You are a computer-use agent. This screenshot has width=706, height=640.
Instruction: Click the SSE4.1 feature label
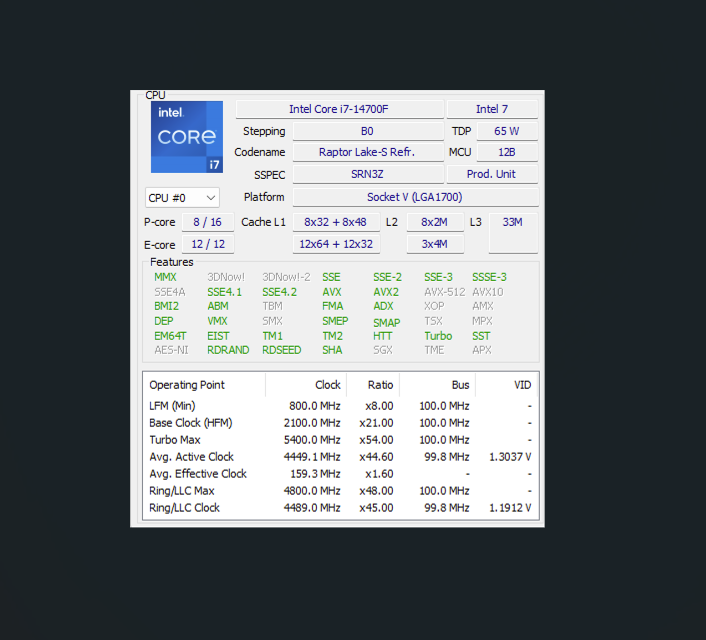tap(224, 292)
